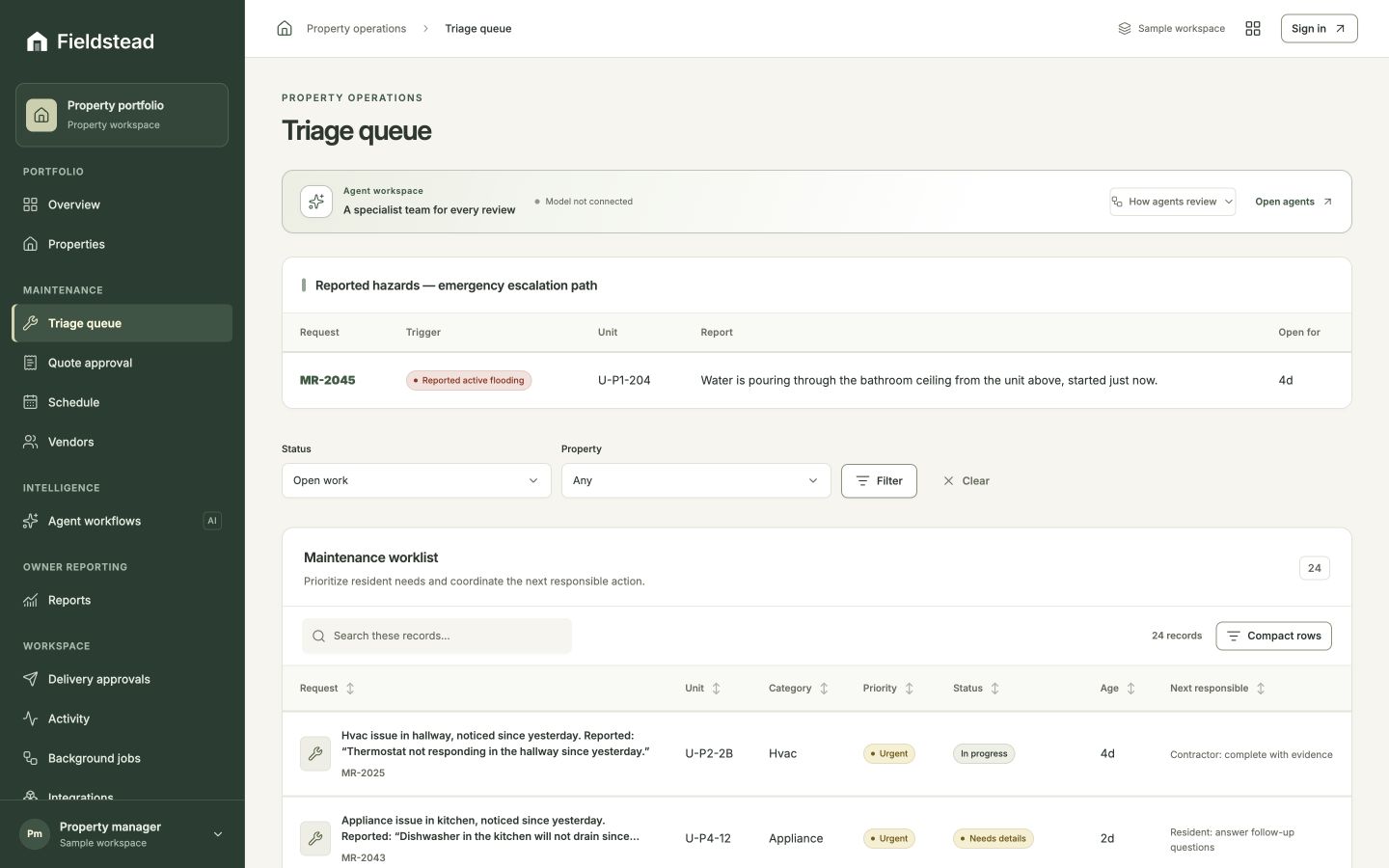1389x868 pixels.
Task: Expand the How agents review dropdown
Action: pyautogui.click(x=1172, y=202)
